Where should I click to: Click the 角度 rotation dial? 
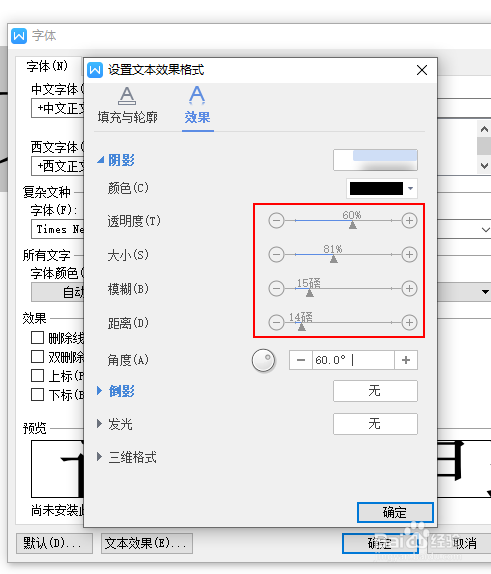(x=263, y=360)
